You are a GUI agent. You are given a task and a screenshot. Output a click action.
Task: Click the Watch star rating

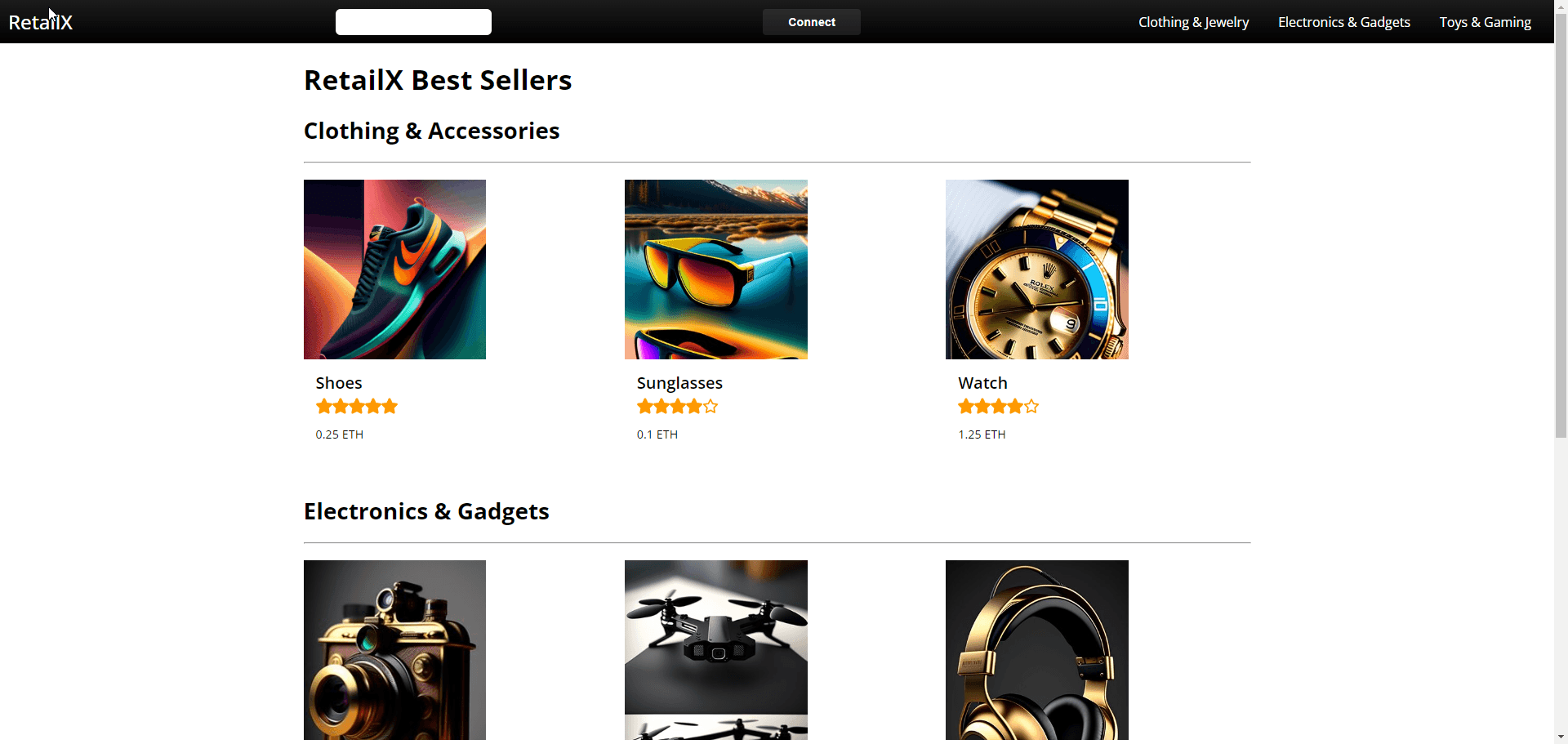click(999, 406)
